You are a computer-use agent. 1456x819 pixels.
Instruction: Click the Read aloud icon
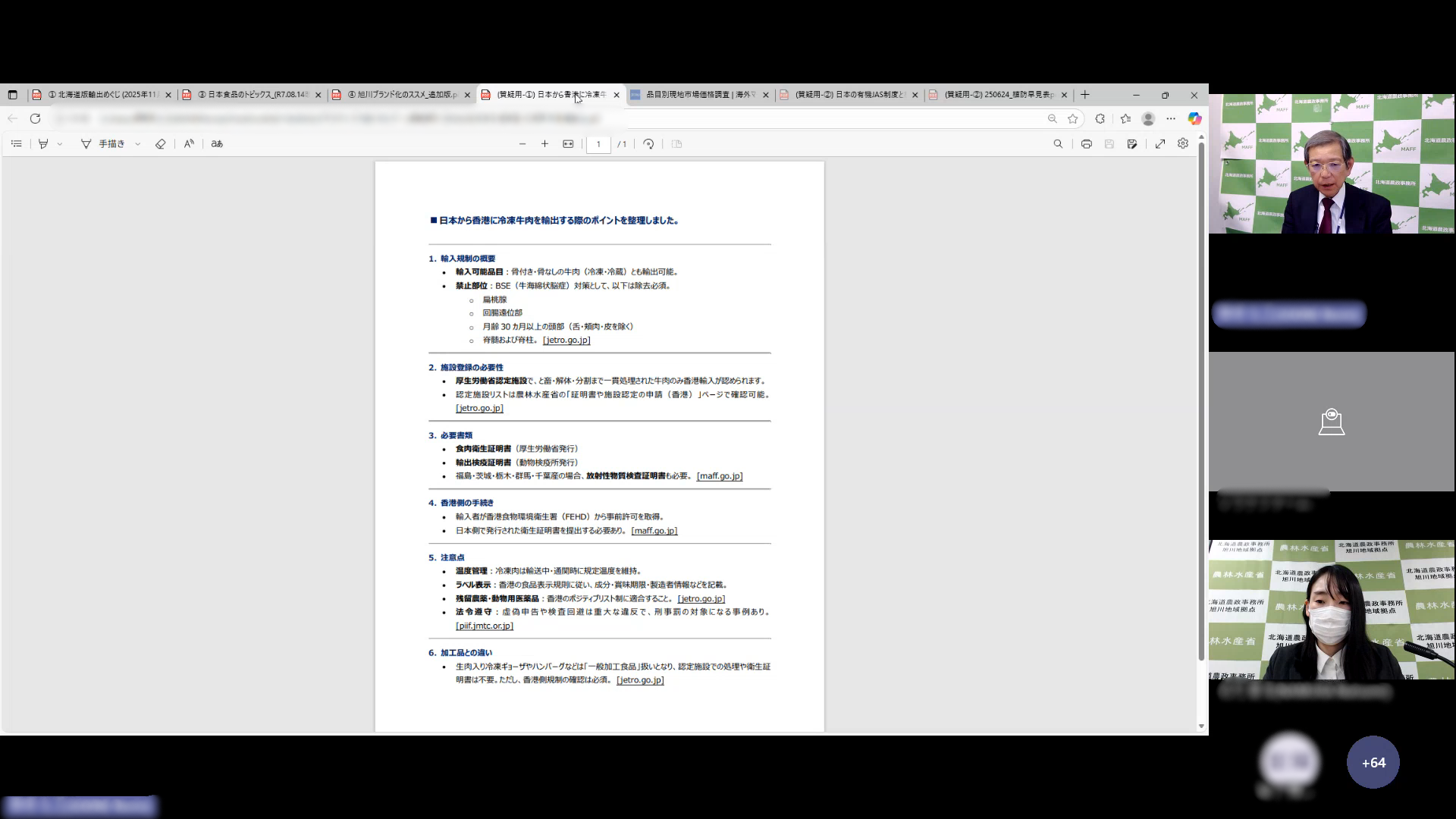tap(189, 144)
